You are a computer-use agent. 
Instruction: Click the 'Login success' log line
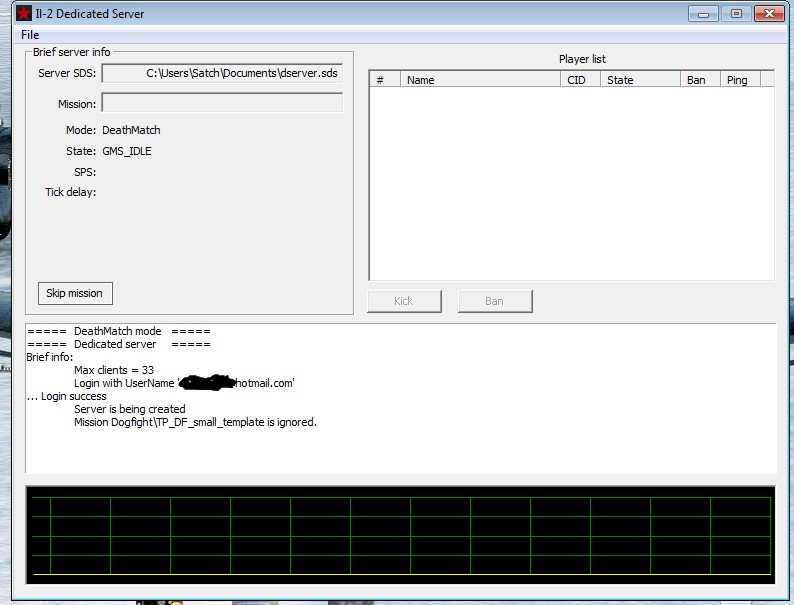(x=67, y=396)
